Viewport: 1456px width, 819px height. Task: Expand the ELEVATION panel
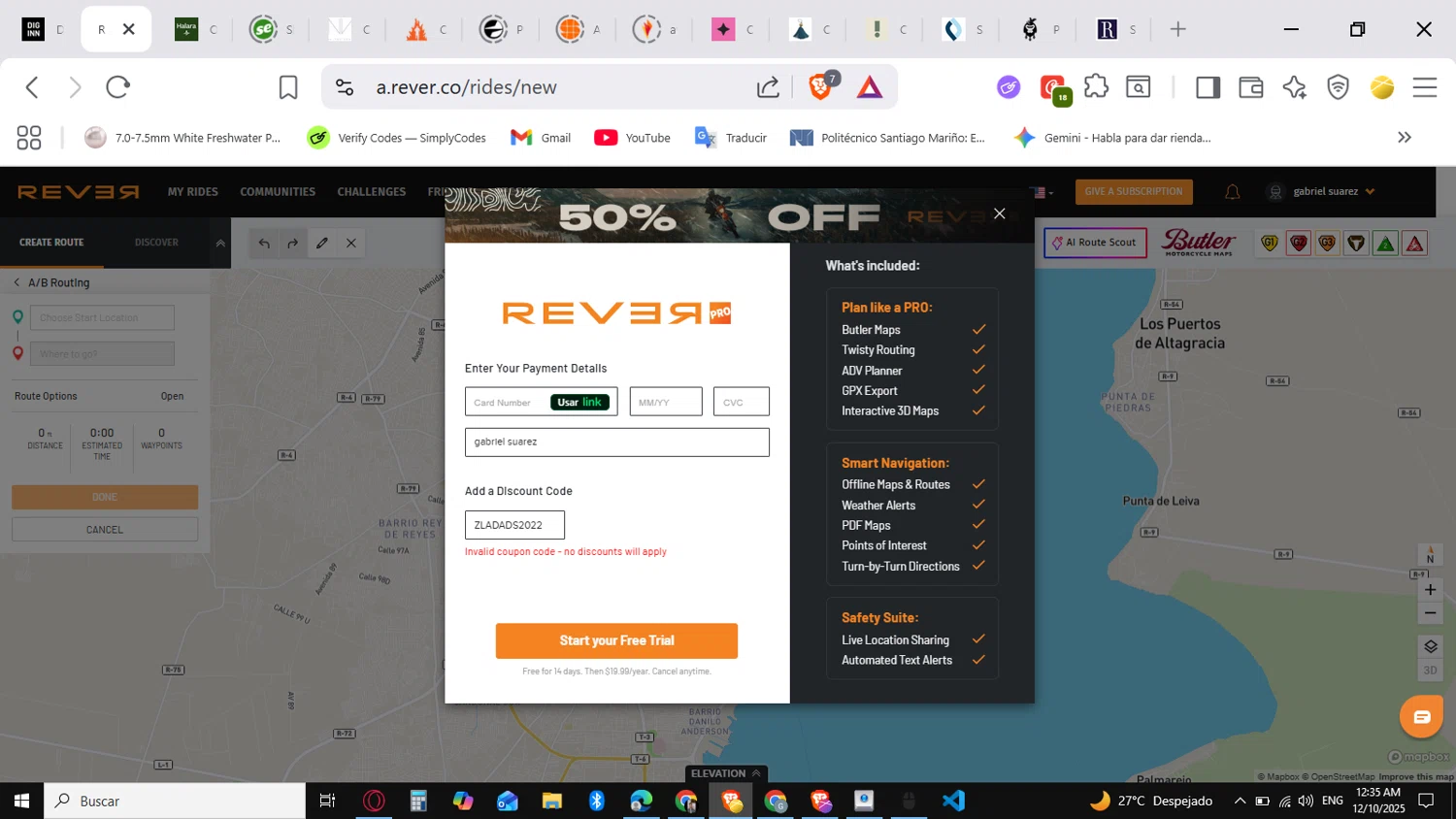pos(725,773)
